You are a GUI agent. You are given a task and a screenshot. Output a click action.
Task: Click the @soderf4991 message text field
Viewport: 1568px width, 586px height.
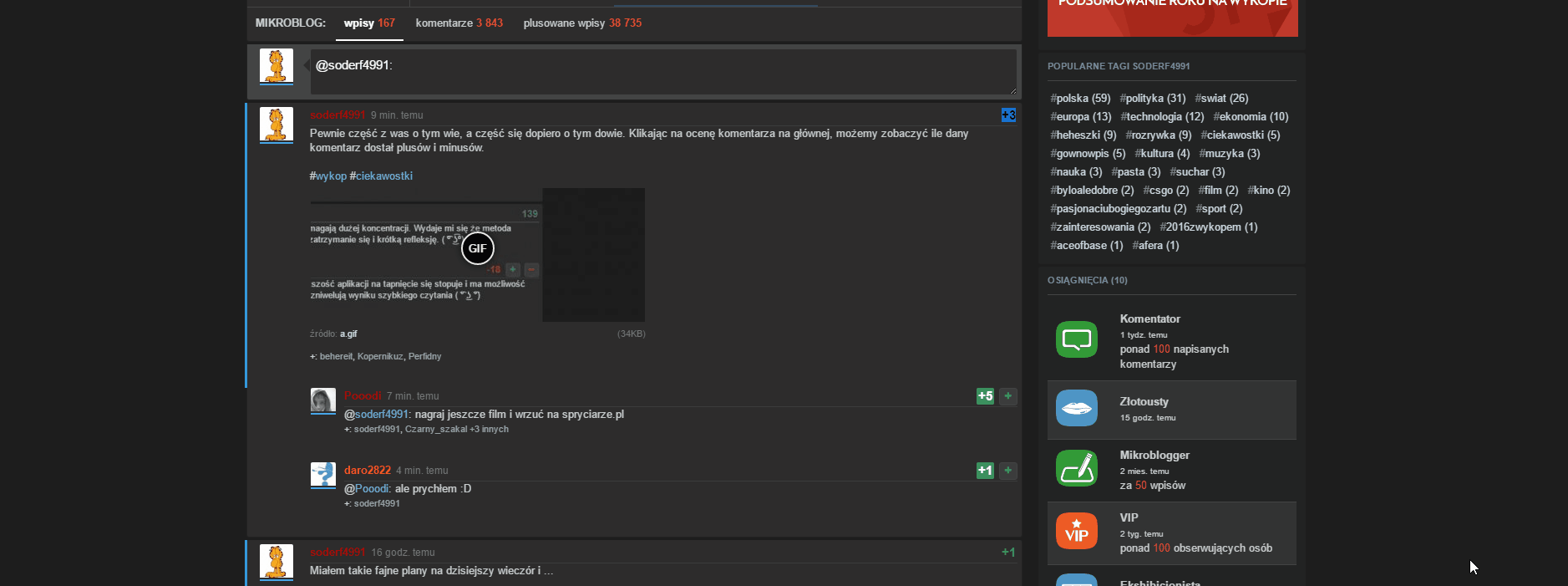[x=662, y=72]
